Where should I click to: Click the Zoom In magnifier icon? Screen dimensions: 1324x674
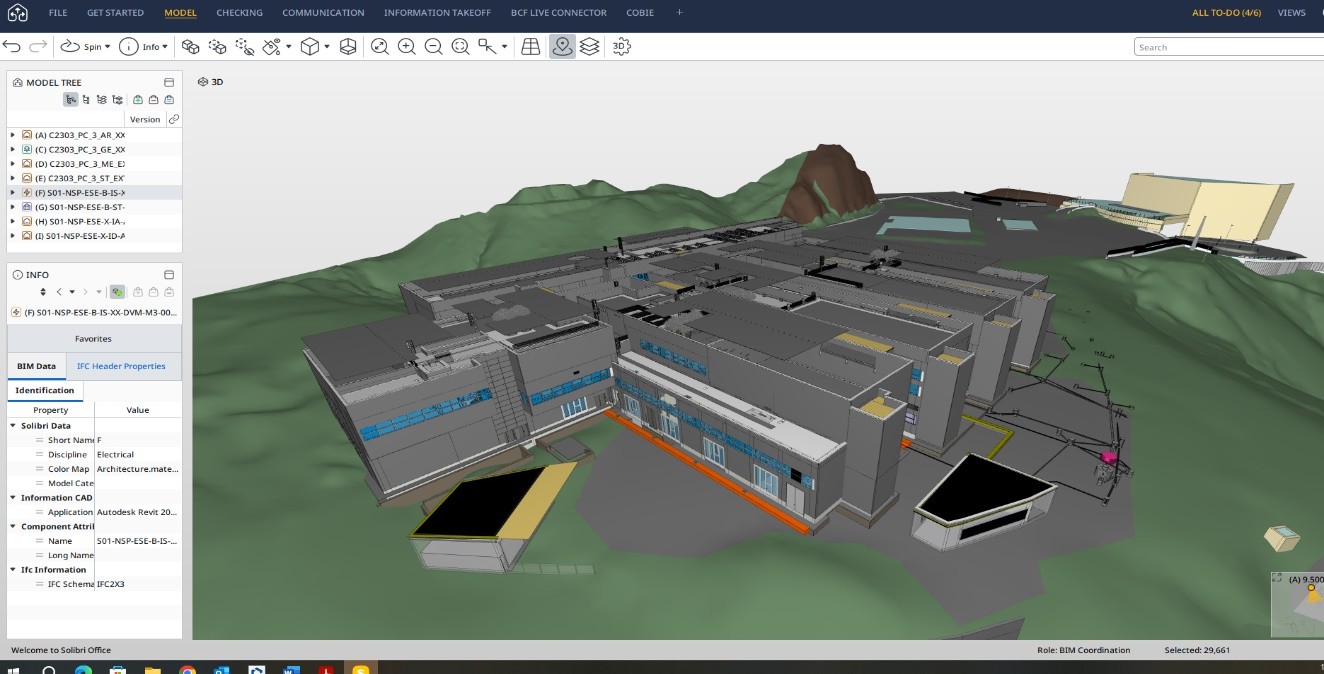click(x=406, y=47)
